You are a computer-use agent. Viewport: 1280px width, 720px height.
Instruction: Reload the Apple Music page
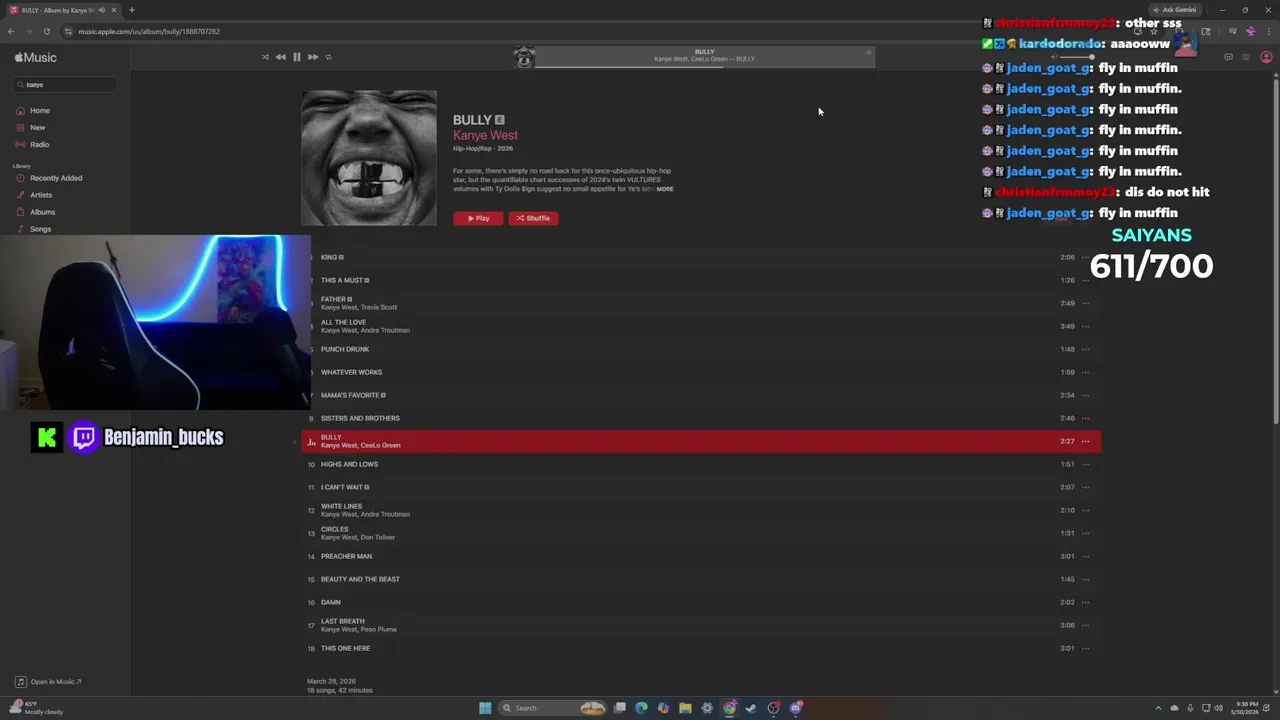coord(46,31)
